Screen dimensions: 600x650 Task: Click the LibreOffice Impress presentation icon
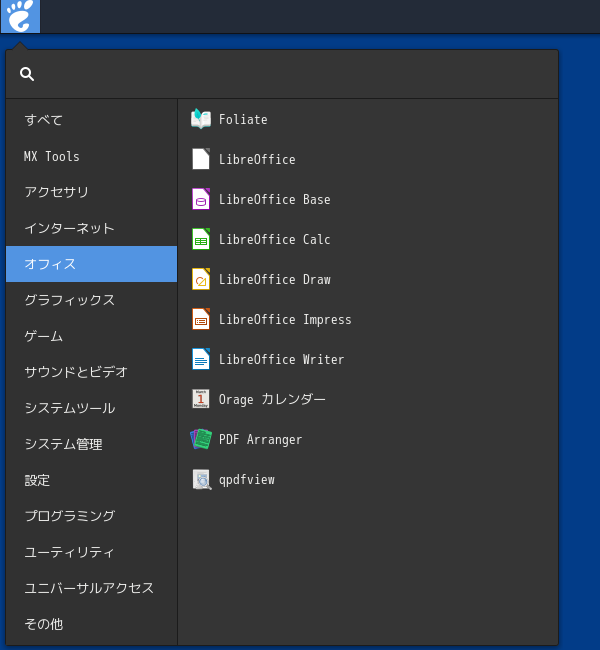pos(201,319)
